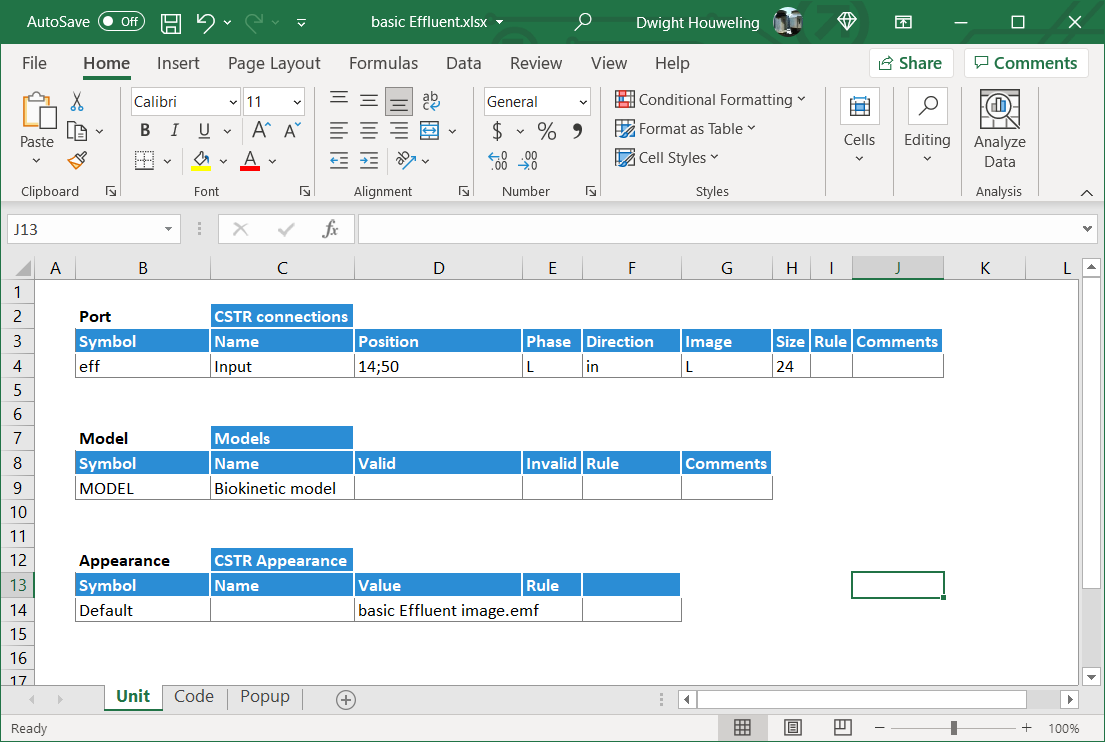
Task: Switch to Page Break Preview view
Action: 843,727
